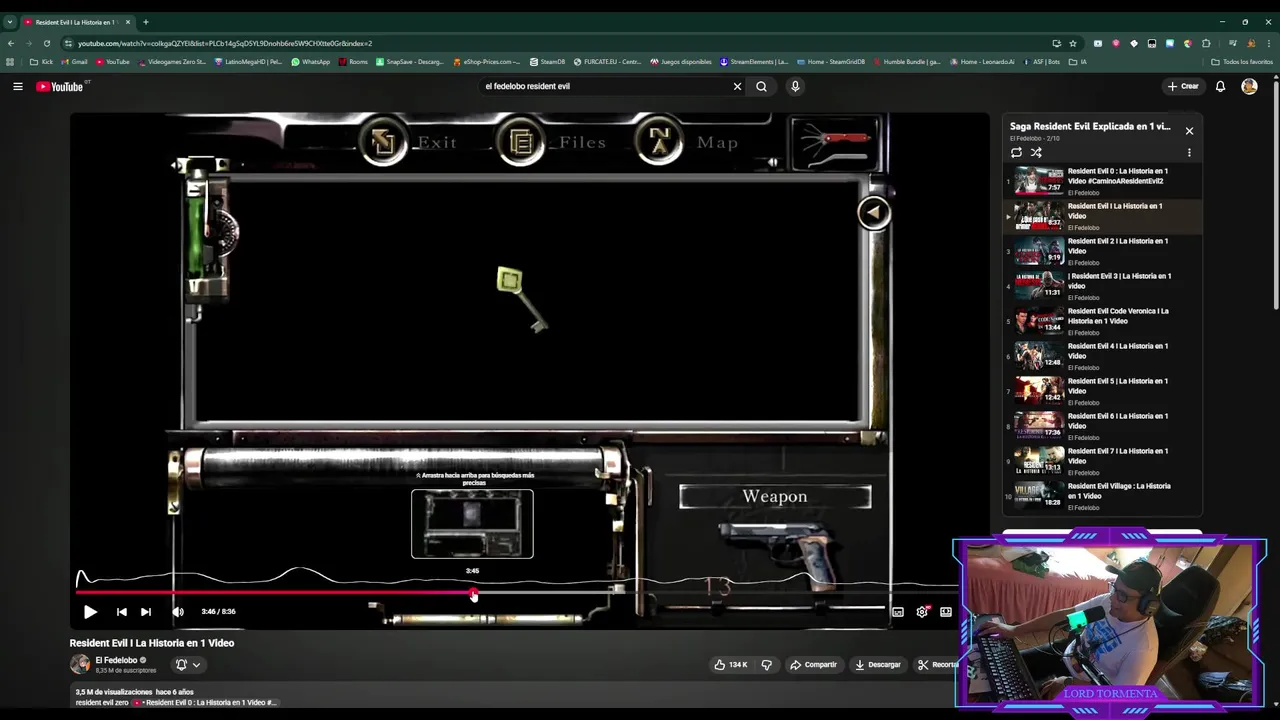Open Todos los favoritos folder
This screenshot has width=1280, height=720.
point(1242,62)
